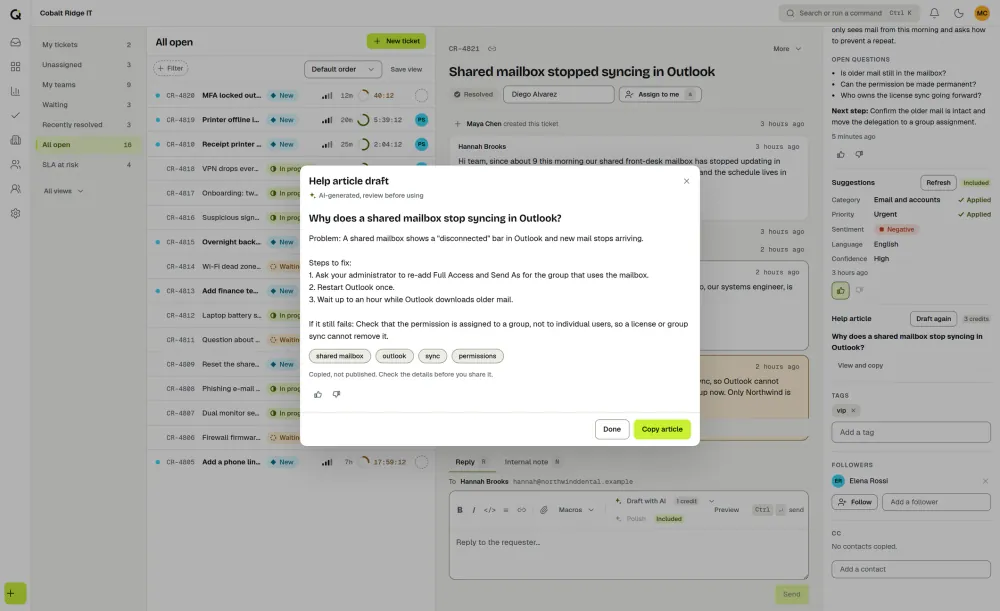The width and height of the screenshot is (1000, 611).
Task: Select the 'outlook' tag chip
Action: click(394, 356)
